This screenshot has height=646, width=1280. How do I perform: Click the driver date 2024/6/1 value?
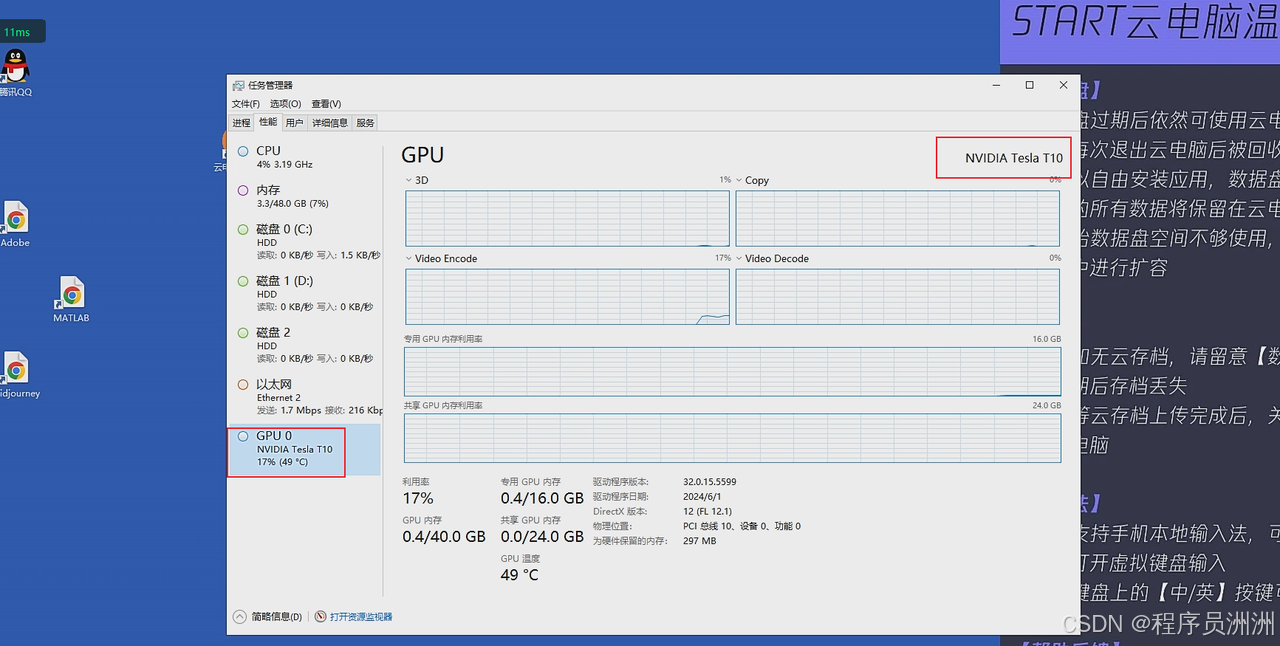pyautogui.click(x=702, y=497)
